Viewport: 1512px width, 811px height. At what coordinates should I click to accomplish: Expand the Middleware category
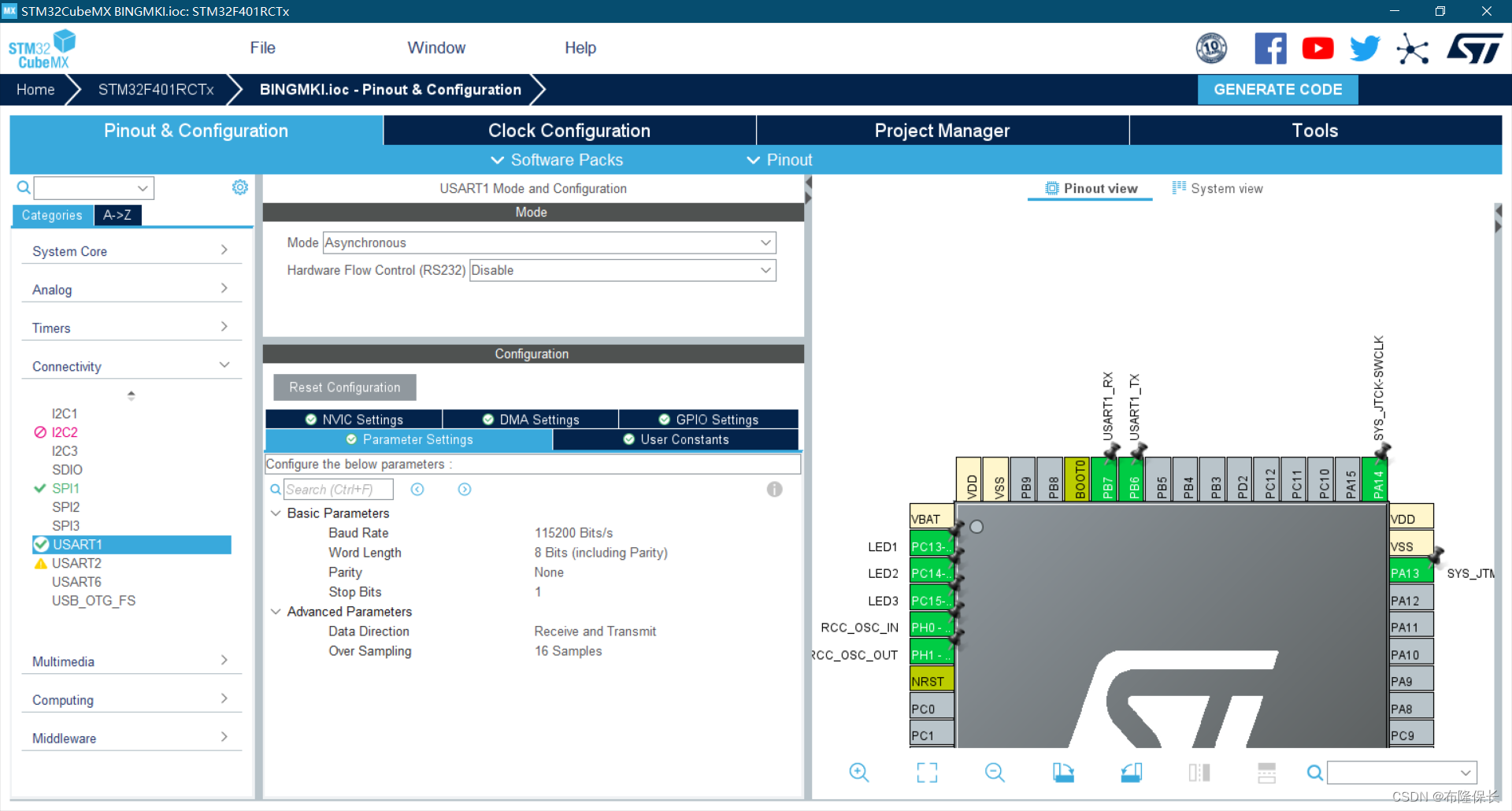click(131, 738)
